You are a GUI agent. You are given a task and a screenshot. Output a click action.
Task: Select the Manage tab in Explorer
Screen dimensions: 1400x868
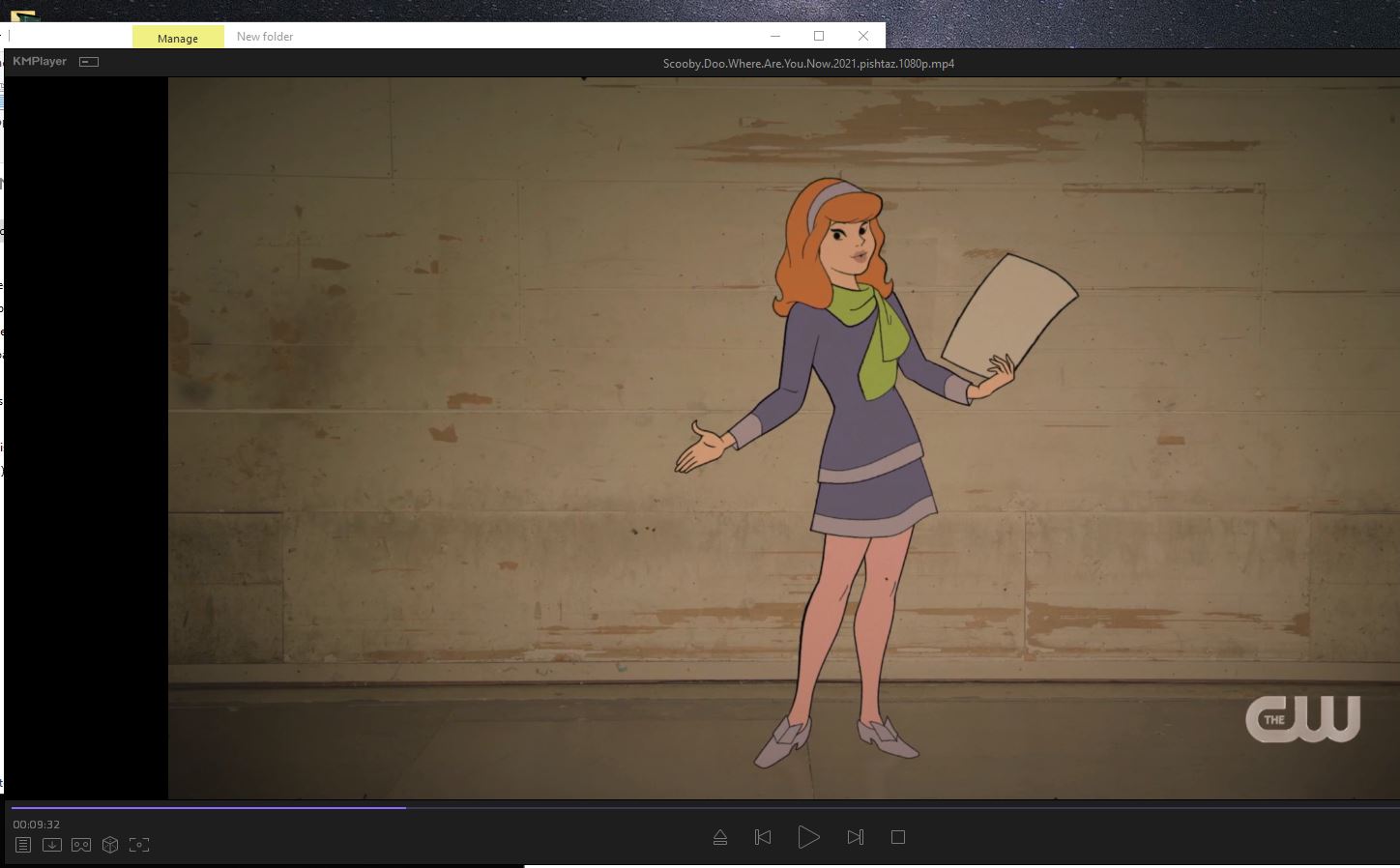coord(178,38)
